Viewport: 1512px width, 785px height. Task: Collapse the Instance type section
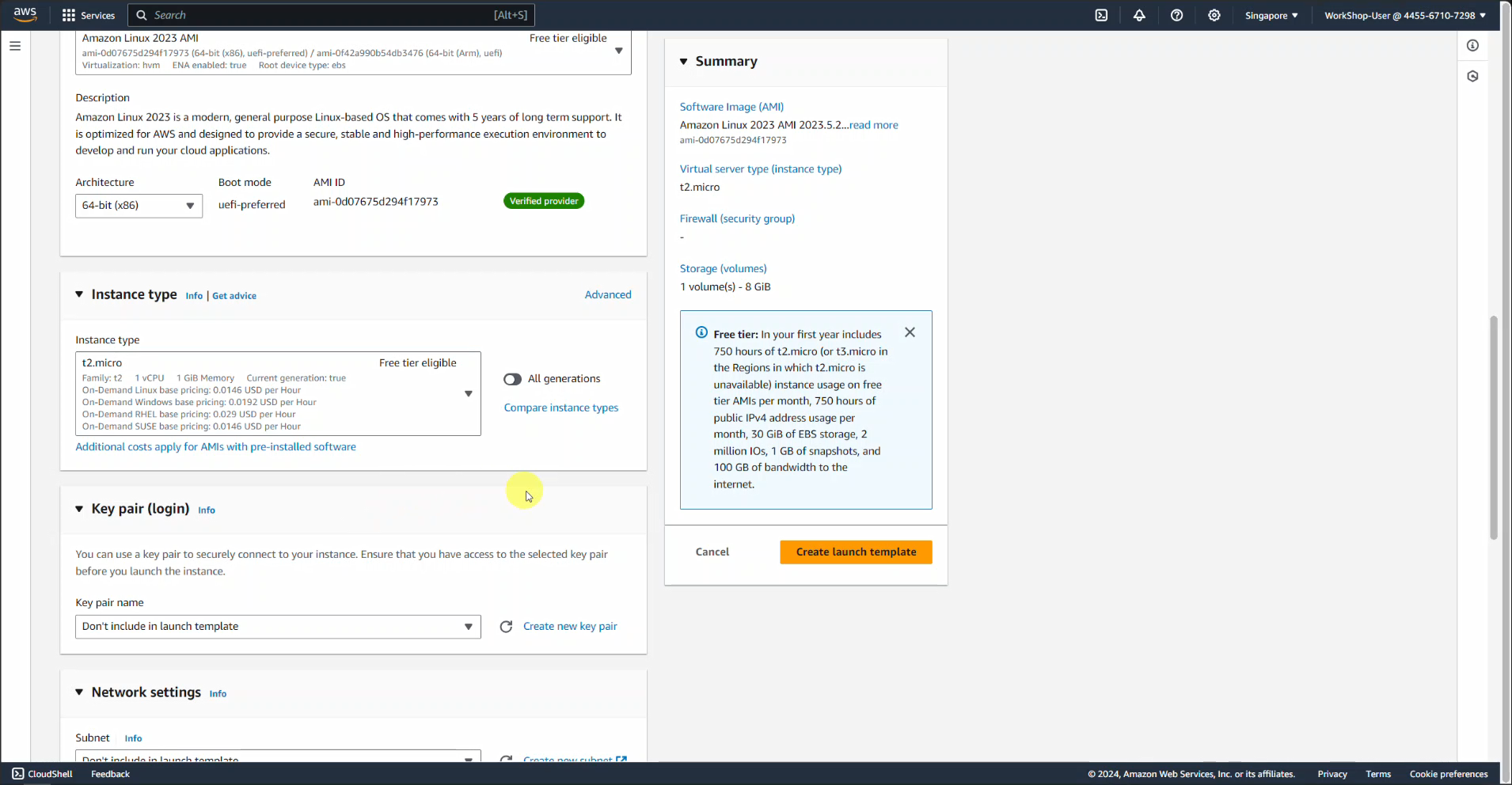[x=79, y=294]
